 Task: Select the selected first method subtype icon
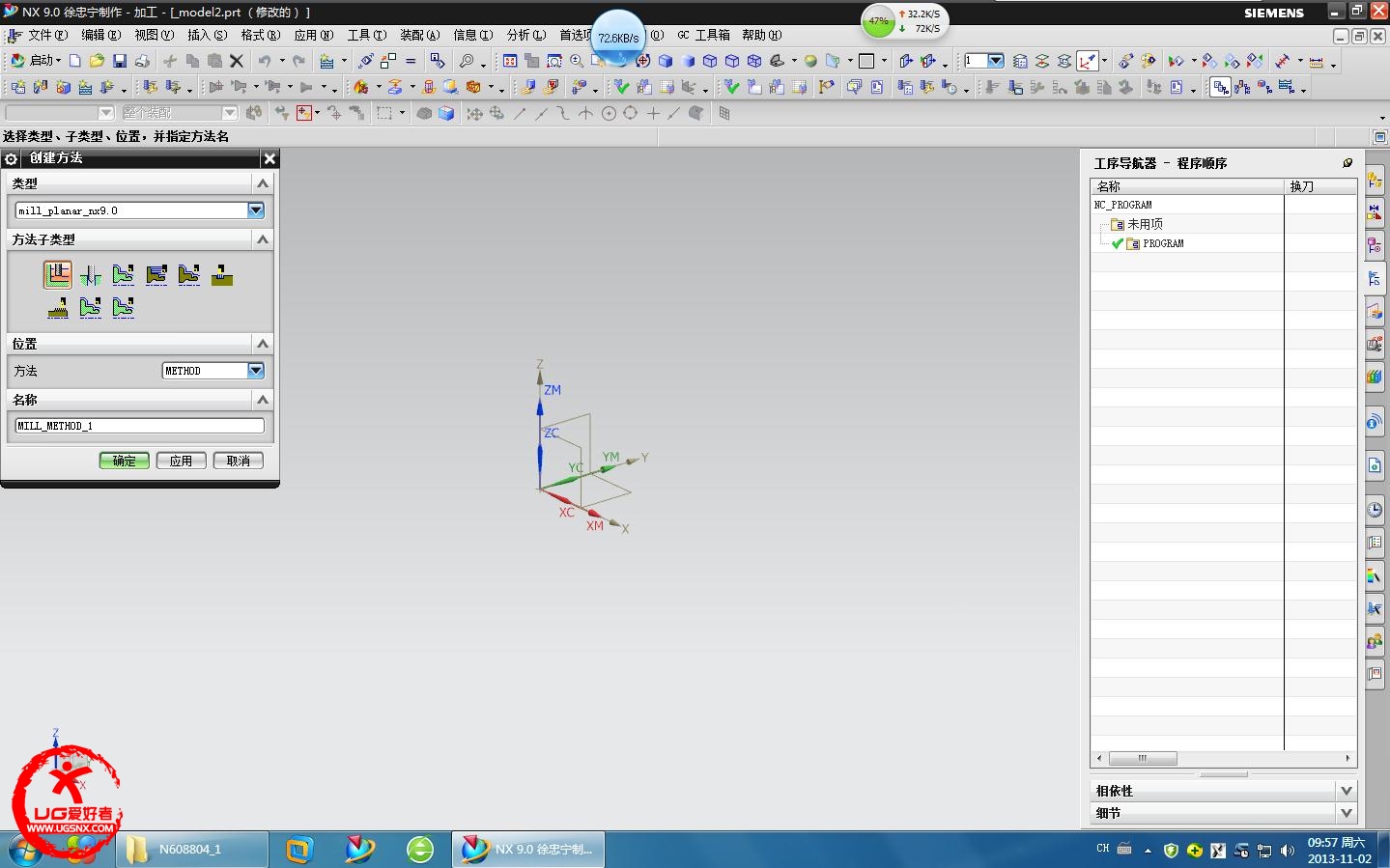point(58,274)
